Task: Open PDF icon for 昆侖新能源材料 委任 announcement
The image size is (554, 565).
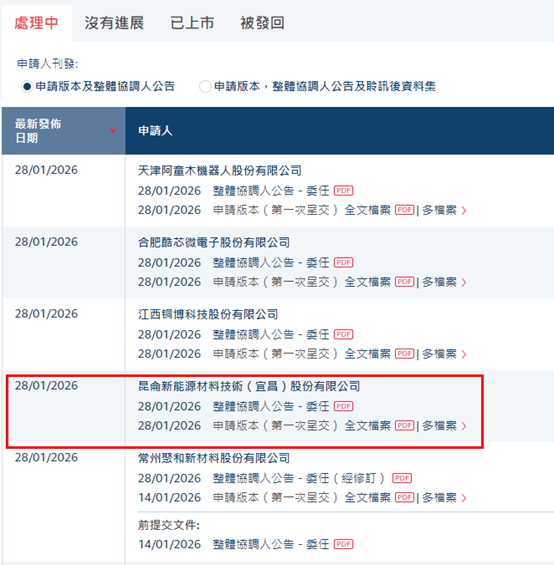Action: pos(344,406)
